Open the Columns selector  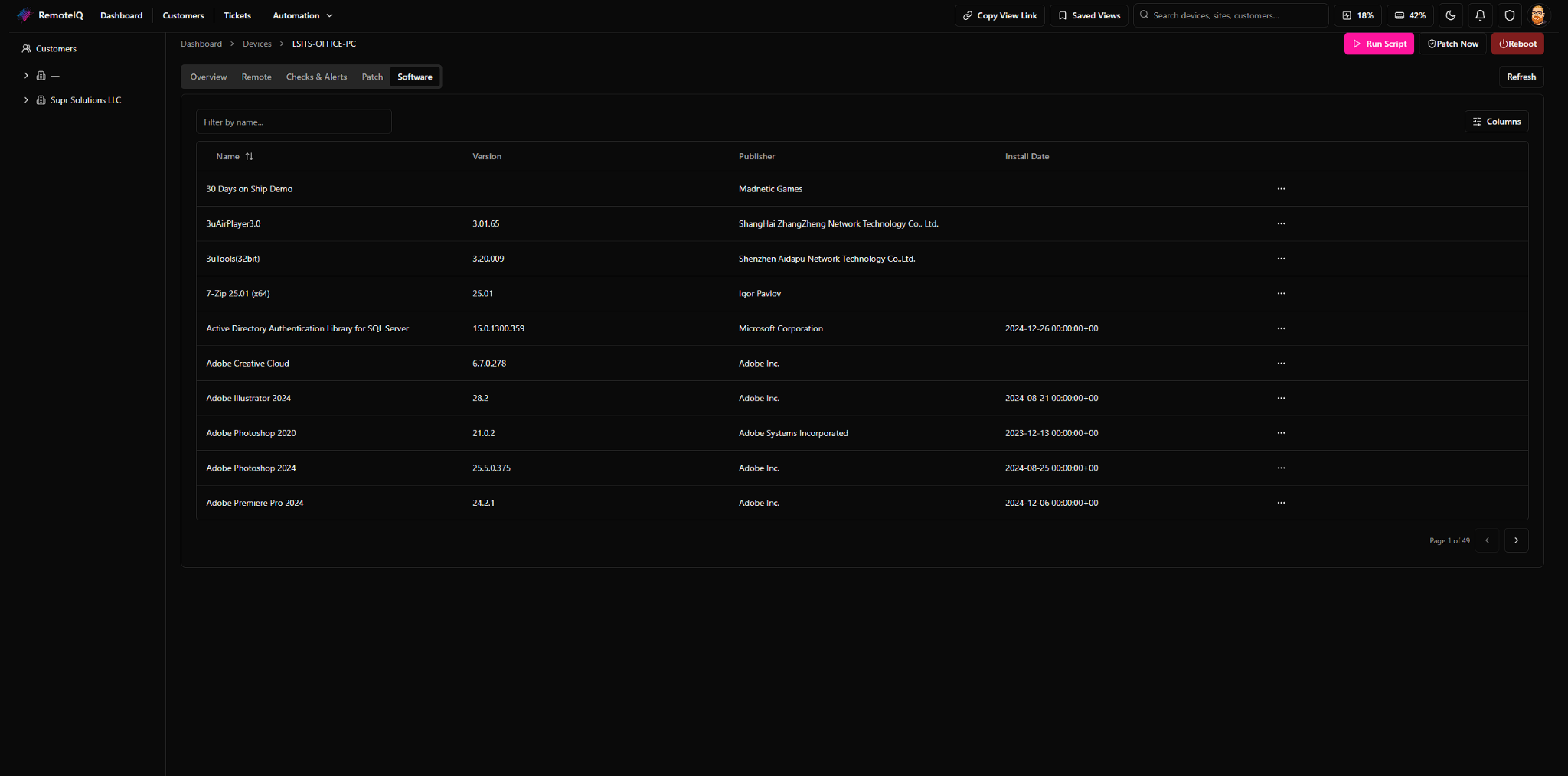(x=1496, y=121)
